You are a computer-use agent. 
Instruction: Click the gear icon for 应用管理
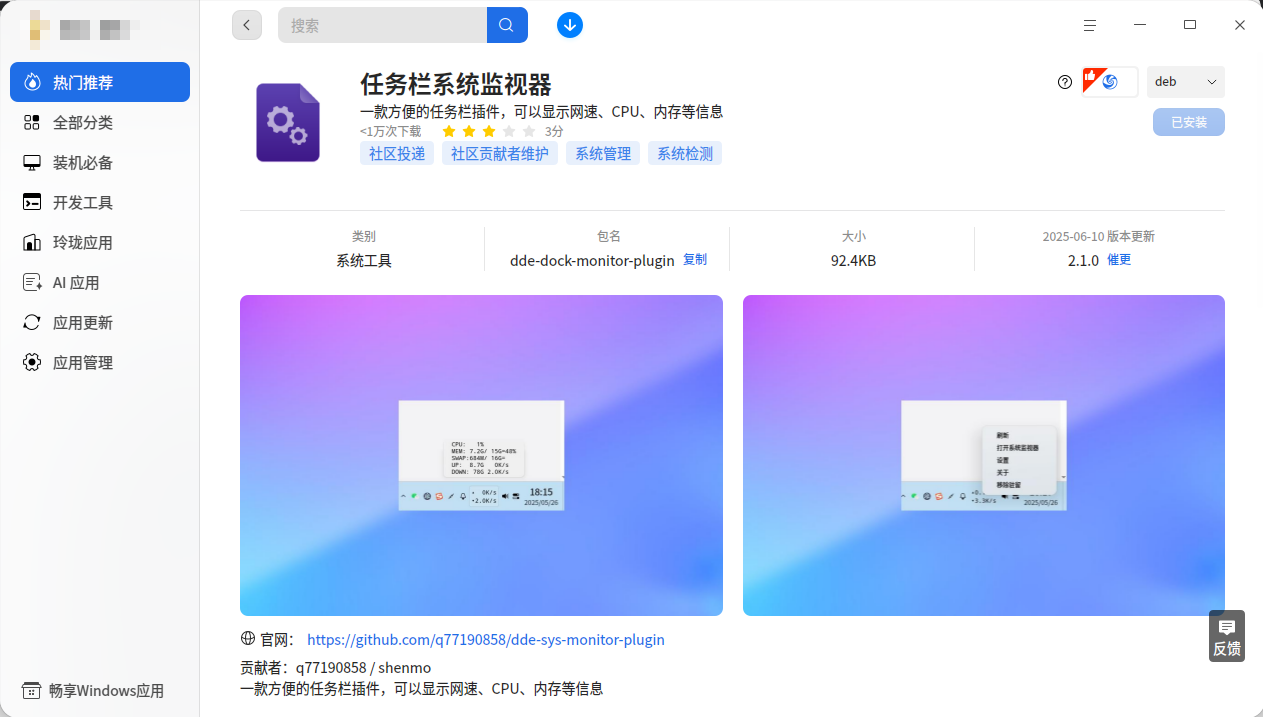(32, 362)
